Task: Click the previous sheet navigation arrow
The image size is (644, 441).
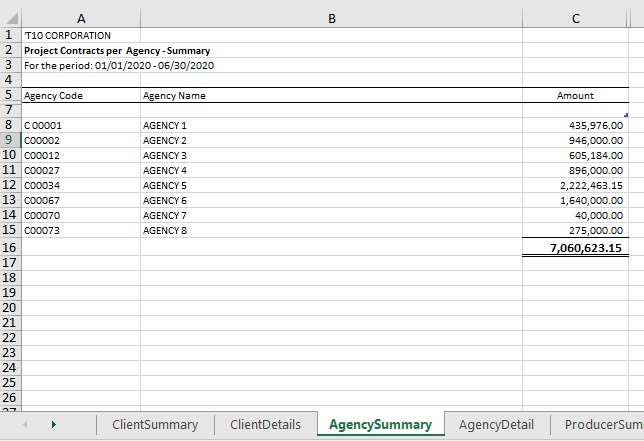Action: click(25, 425)
